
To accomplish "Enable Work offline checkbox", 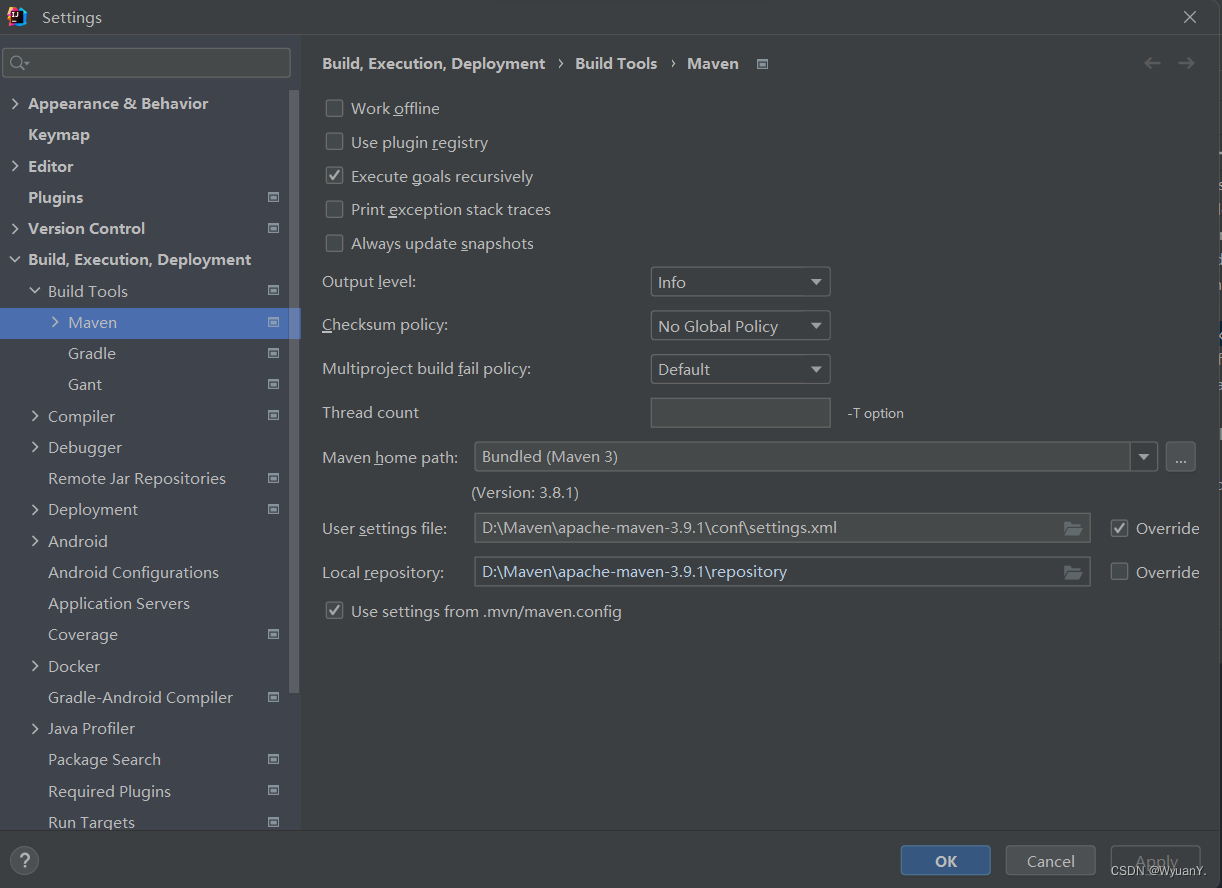I will pyautogui.click(x=334, y=108).
